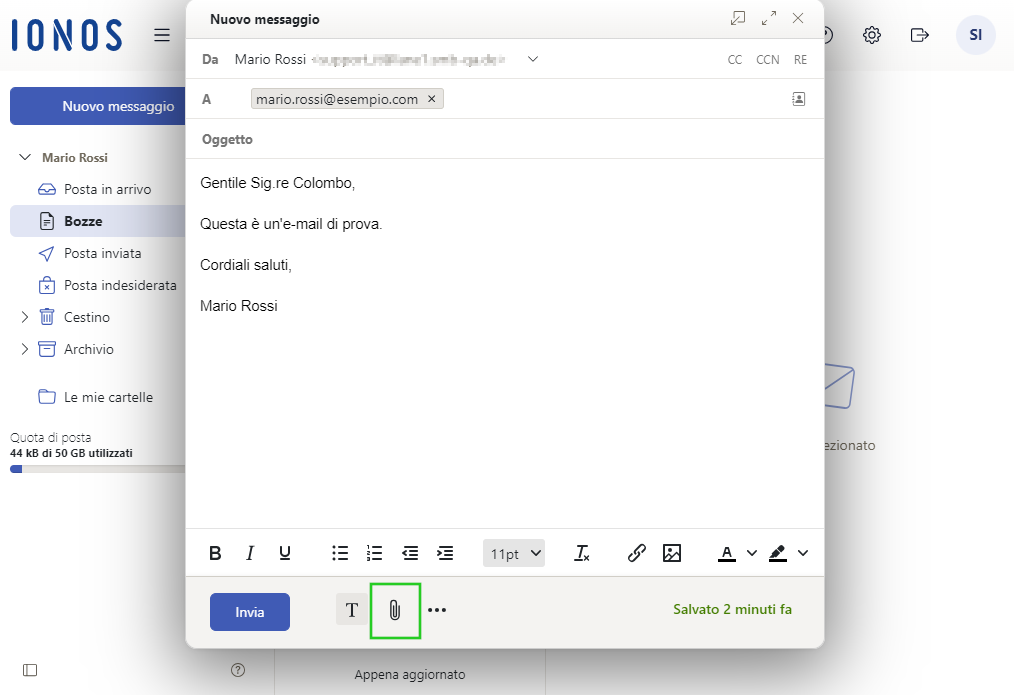The width and height of the screenshot is (1014, 695).
Task: Expand the compose window to fullscreen
Action: (769, 18)
